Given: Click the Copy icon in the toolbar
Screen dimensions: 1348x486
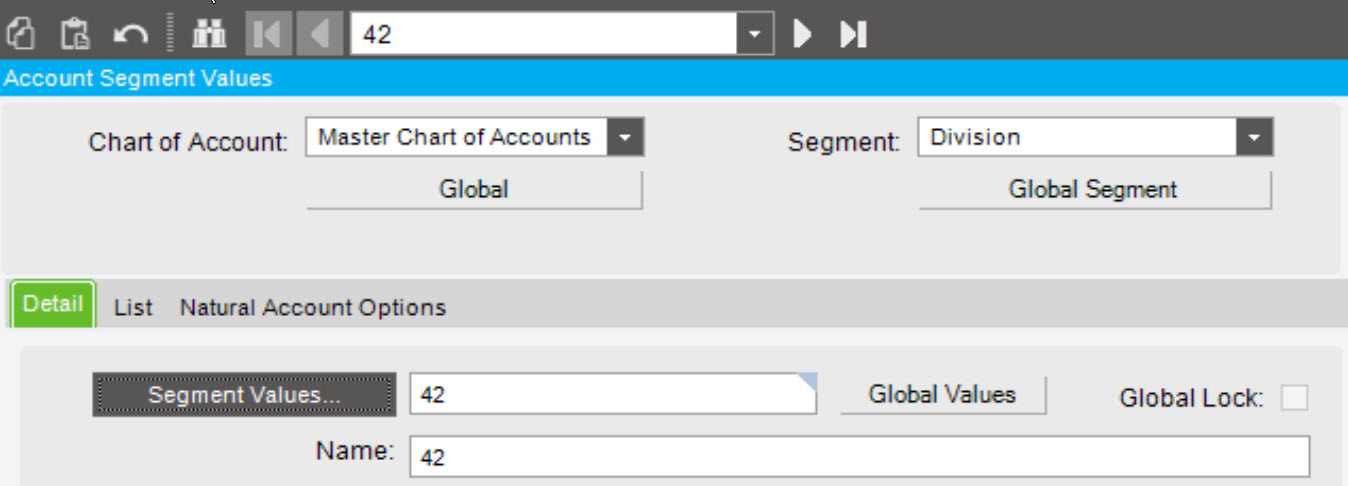Looking at the screenshot, I should tap(21, 34).
